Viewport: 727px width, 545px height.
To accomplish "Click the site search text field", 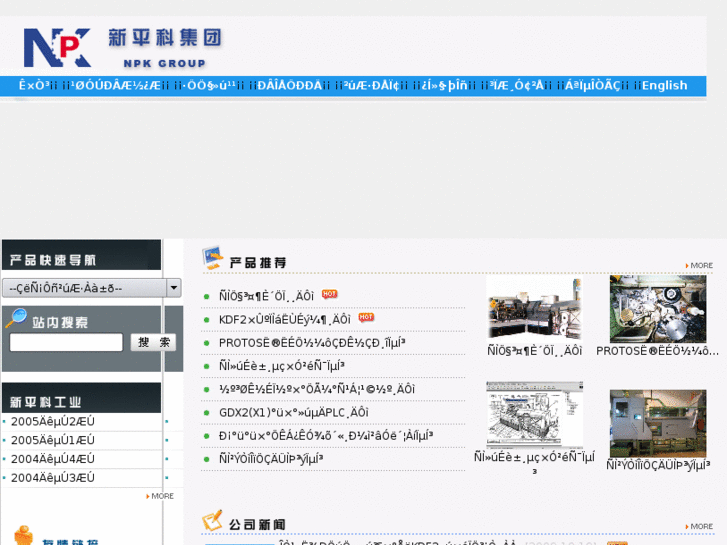I will click(x=66, y=342).
